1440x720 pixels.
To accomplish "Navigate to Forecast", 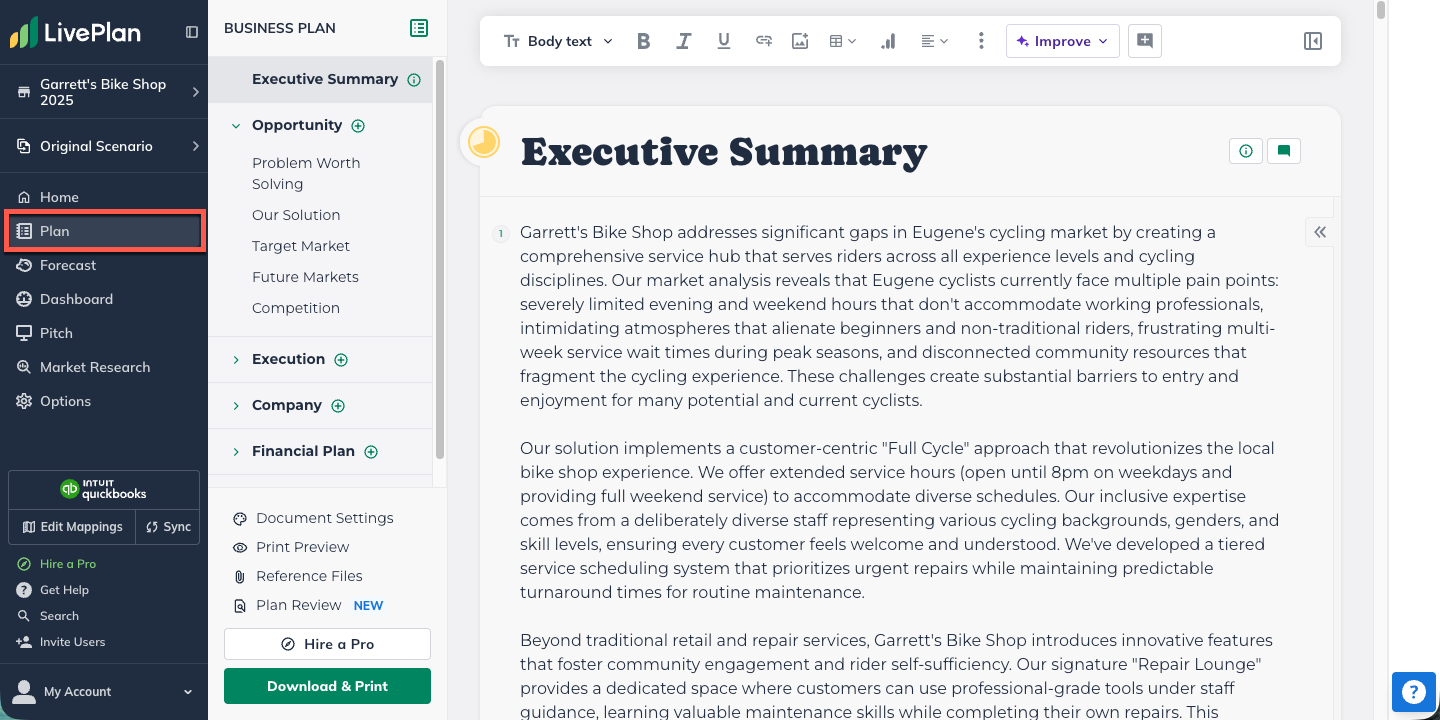I will click(x=104, y=265).
